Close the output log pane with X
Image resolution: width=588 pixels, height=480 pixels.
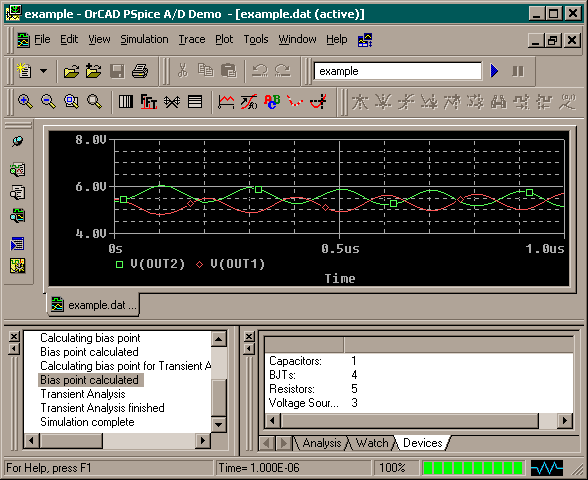(14, 336)
